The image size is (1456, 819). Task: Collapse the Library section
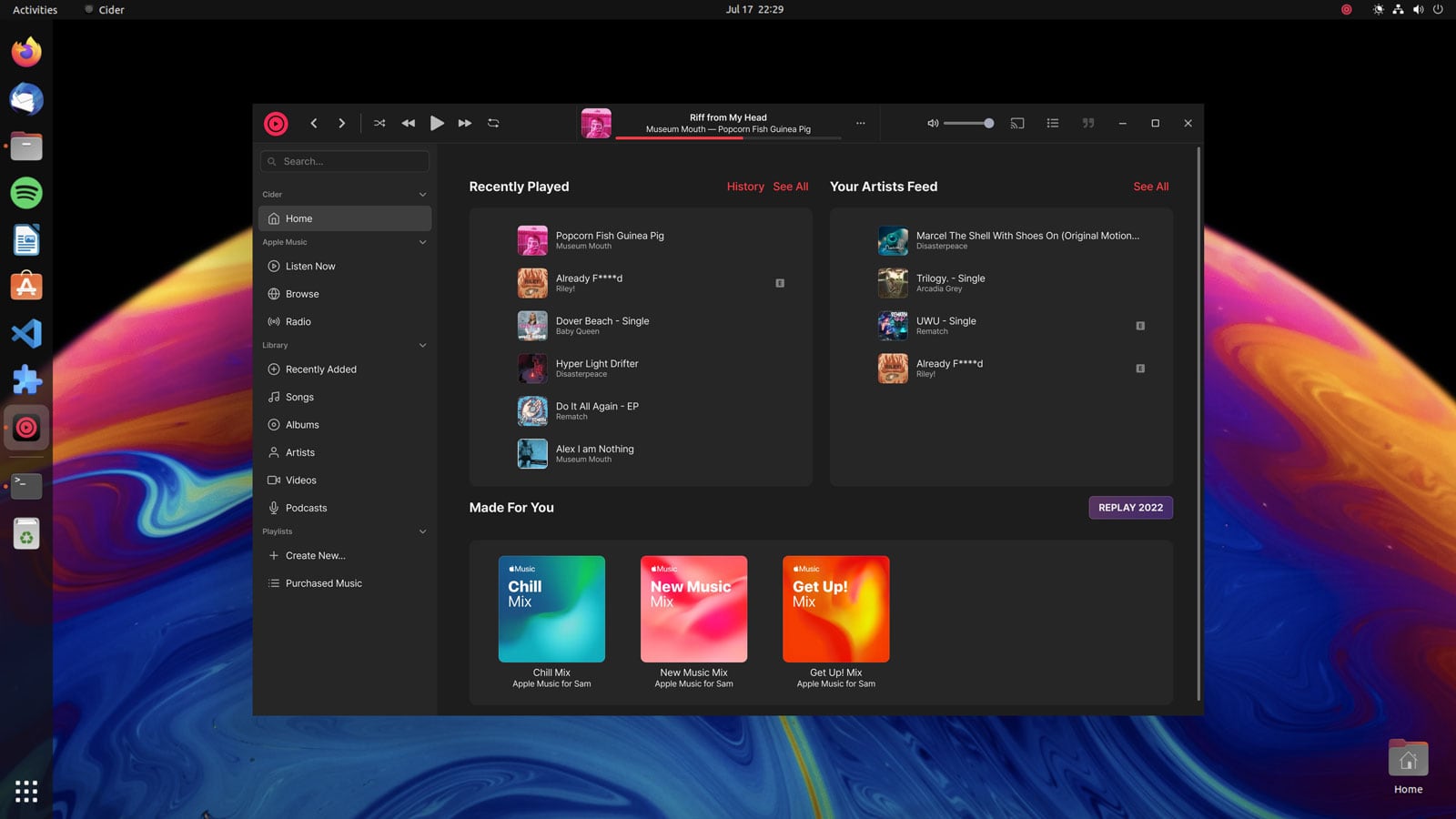pyautogui.click(x=422, y=345)
